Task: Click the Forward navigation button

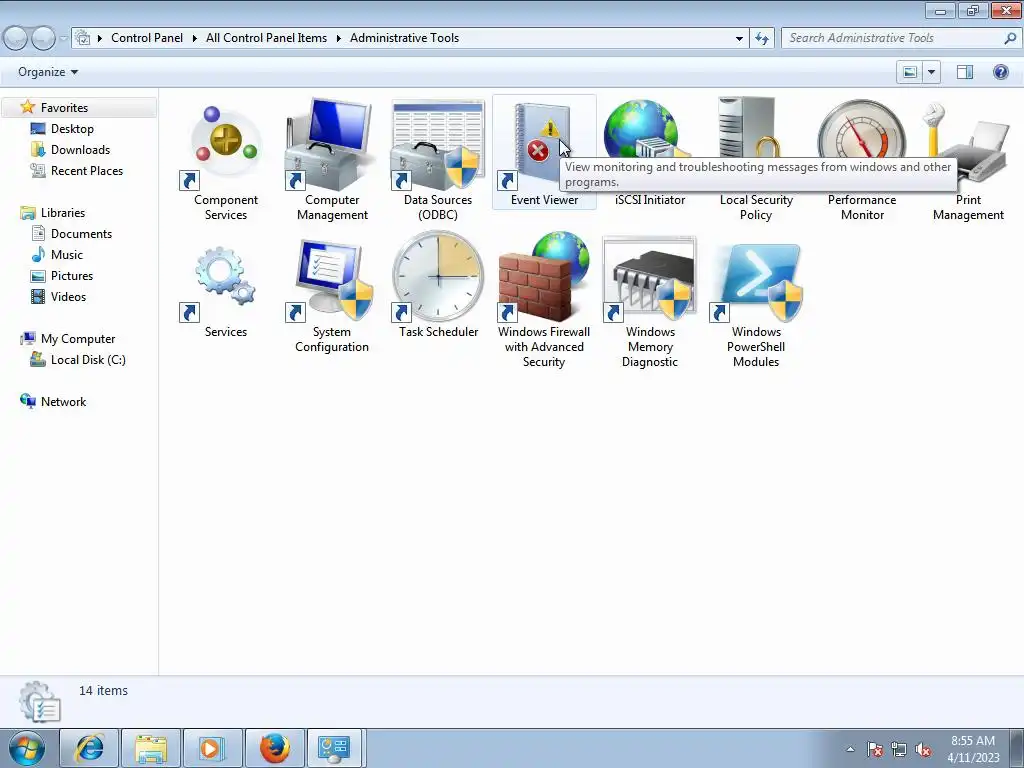Action: pos(43,39)
